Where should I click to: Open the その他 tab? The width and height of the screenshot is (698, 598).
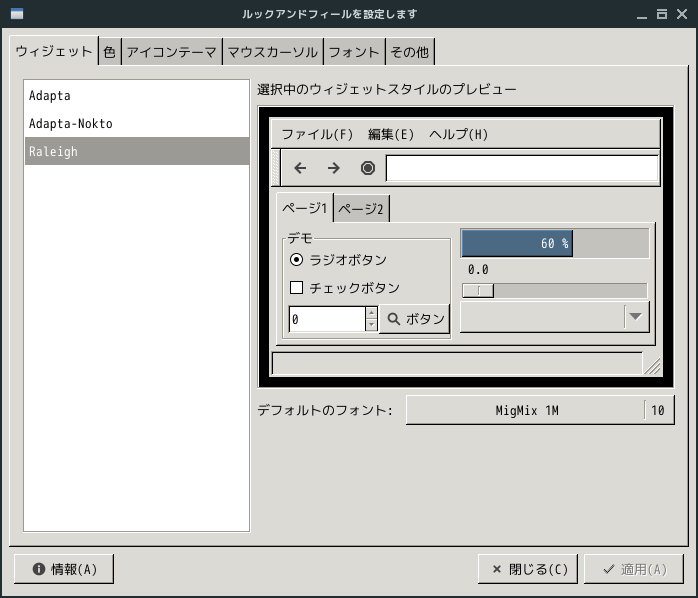[410, 52]
